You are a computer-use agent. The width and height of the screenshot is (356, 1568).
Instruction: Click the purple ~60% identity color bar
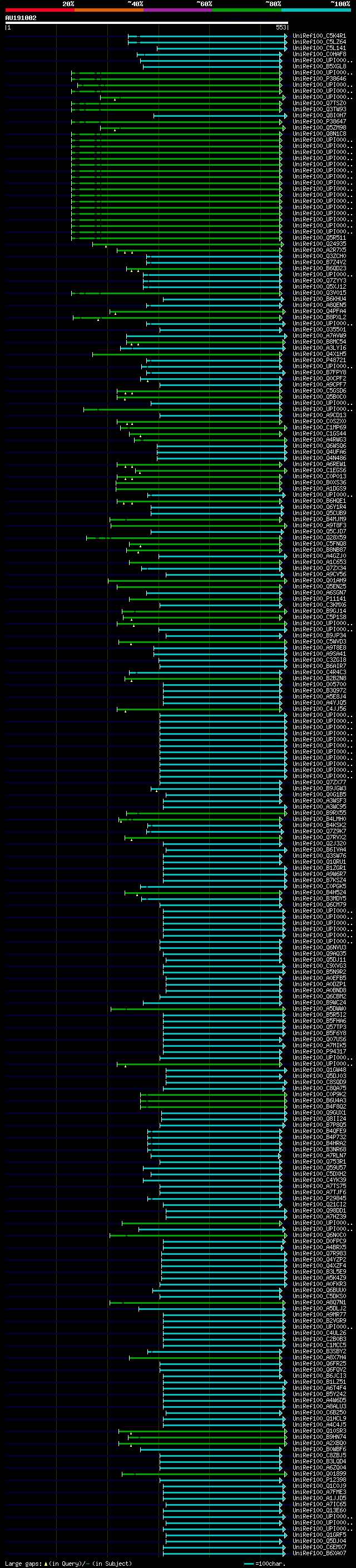177,10
